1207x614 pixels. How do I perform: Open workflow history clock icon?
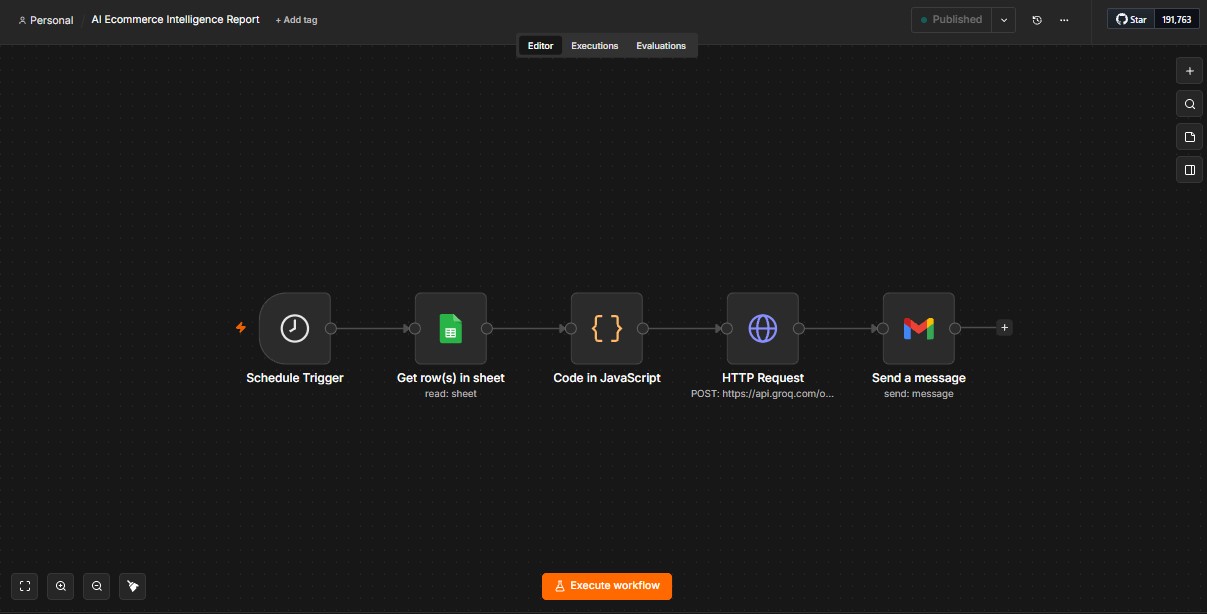(1037, 20)
